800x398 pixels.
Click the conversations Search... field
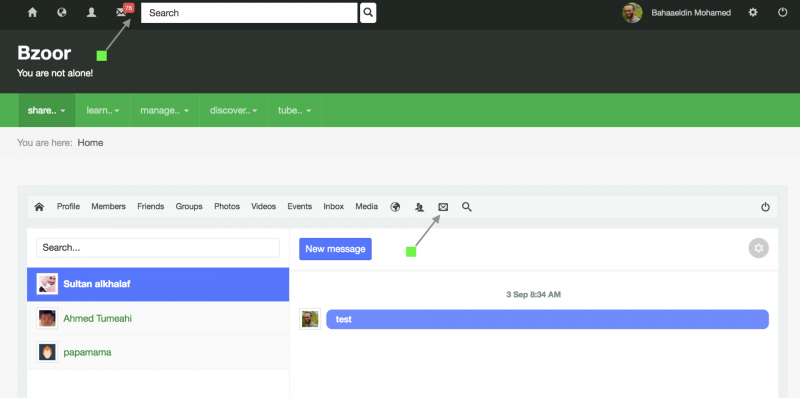click(158, 248)
